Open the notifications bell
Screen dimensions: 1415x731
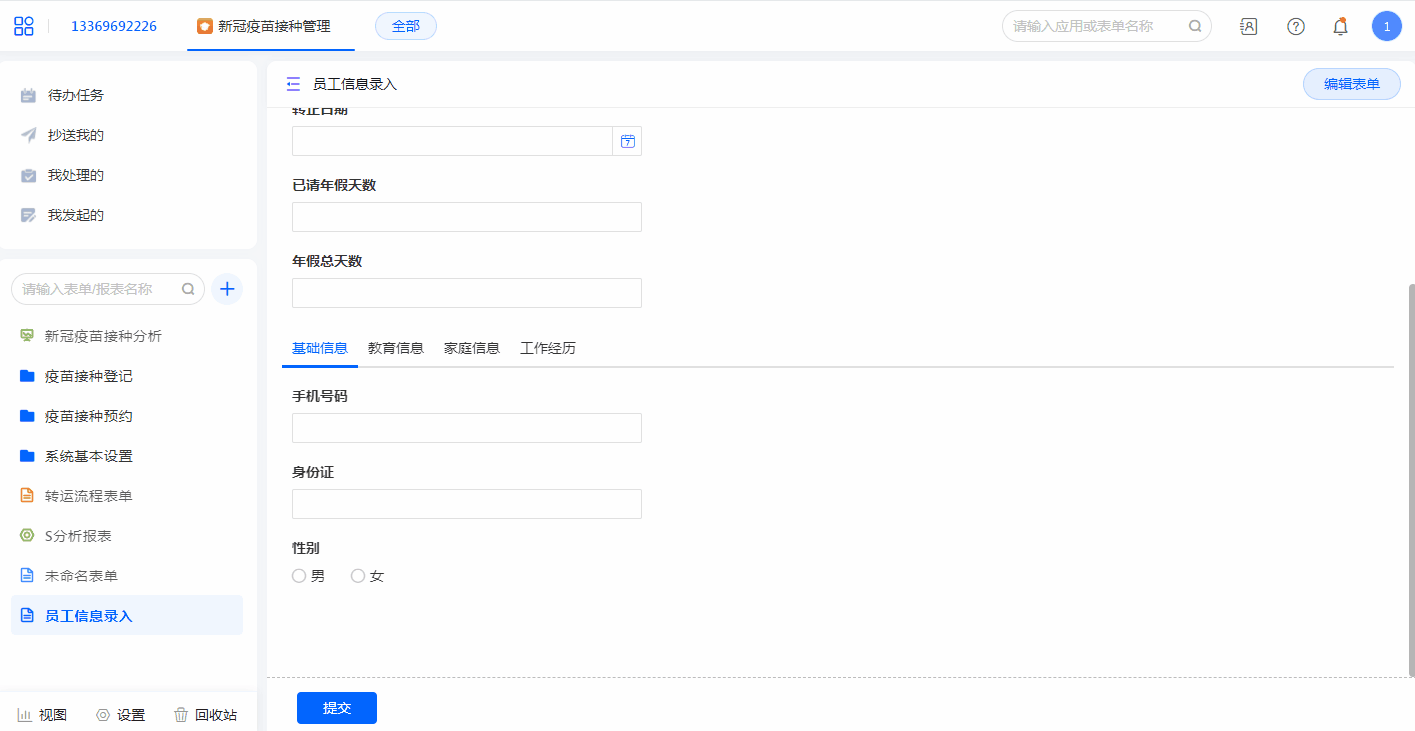point(1340,27)
